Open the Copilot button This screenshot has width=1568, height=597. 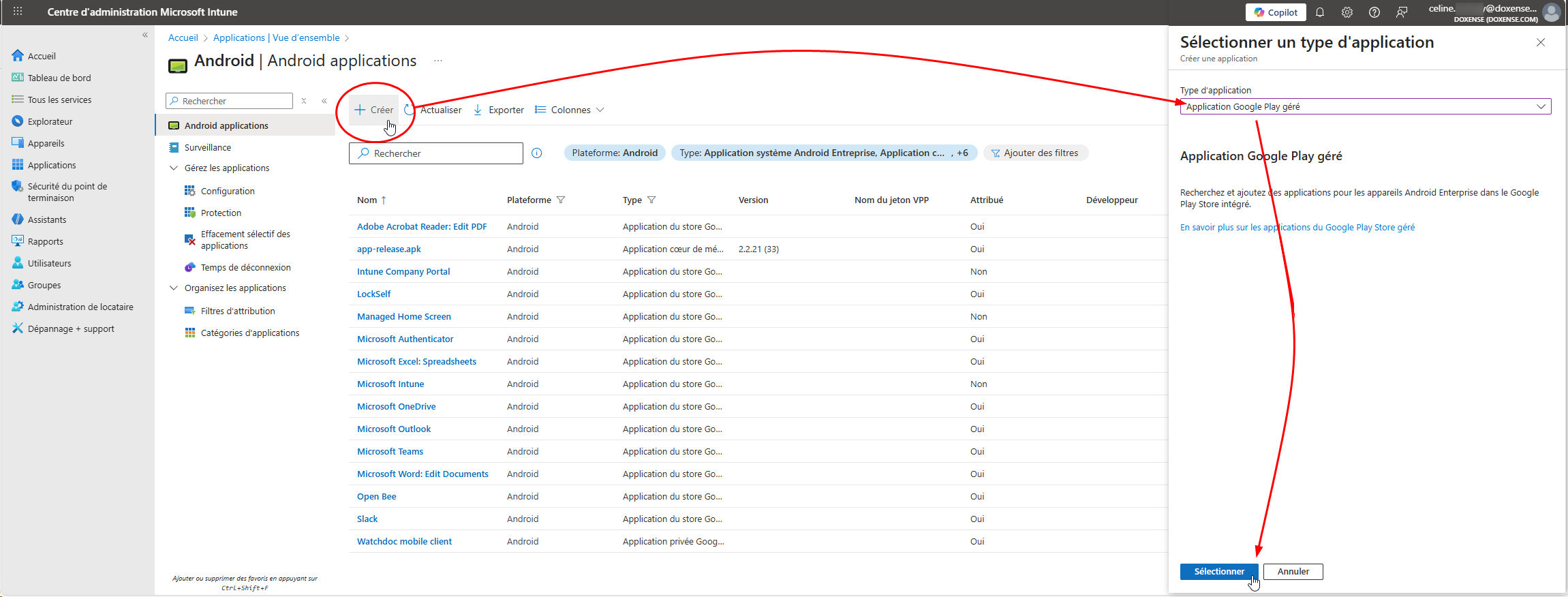coord(1276,12)
